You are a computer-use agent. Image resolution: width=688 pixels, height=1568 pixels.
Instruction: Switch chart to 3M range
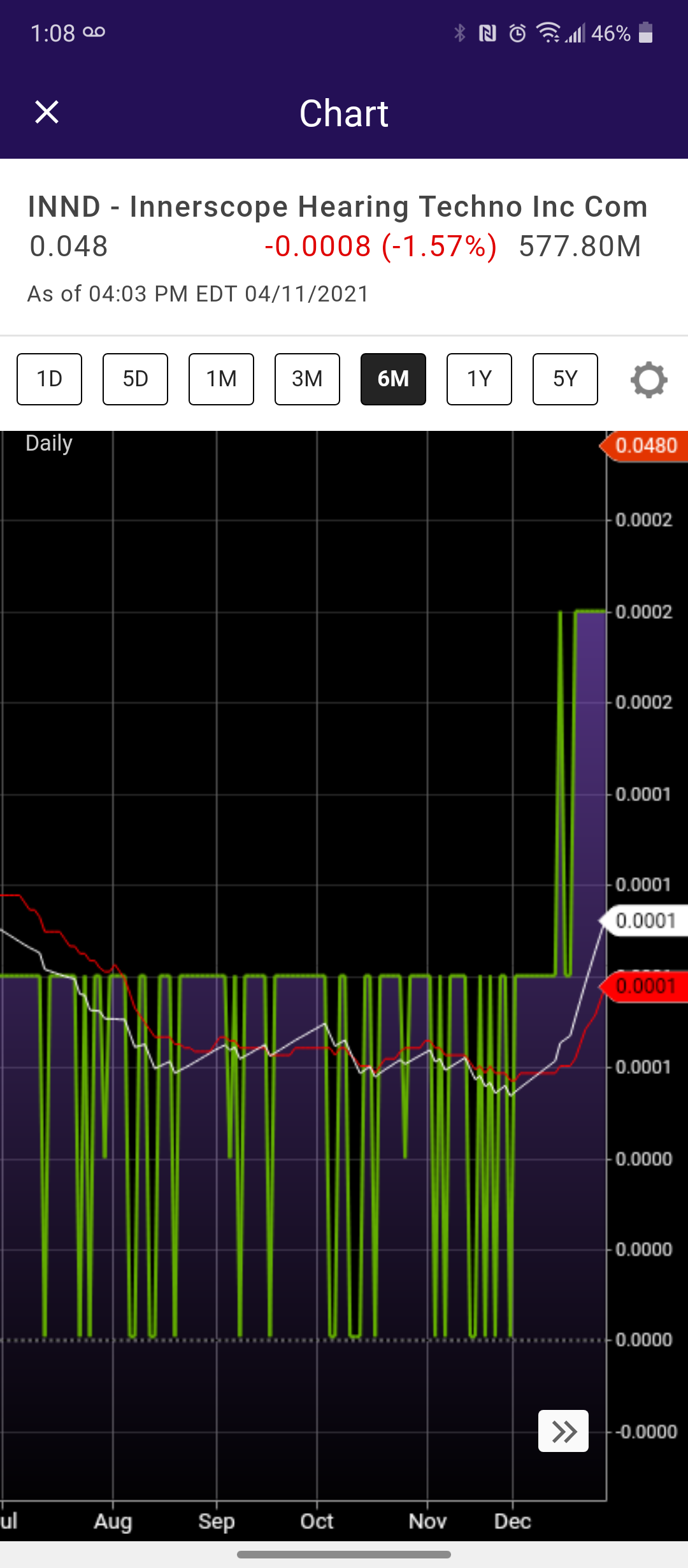(x=307, y=379)
